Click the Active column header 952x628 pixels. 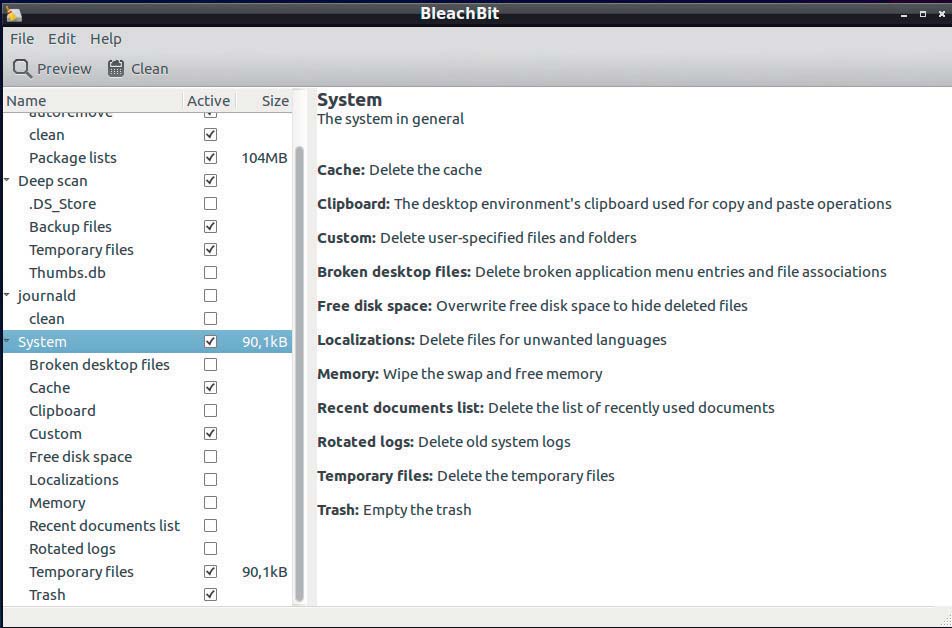[208, 101]
